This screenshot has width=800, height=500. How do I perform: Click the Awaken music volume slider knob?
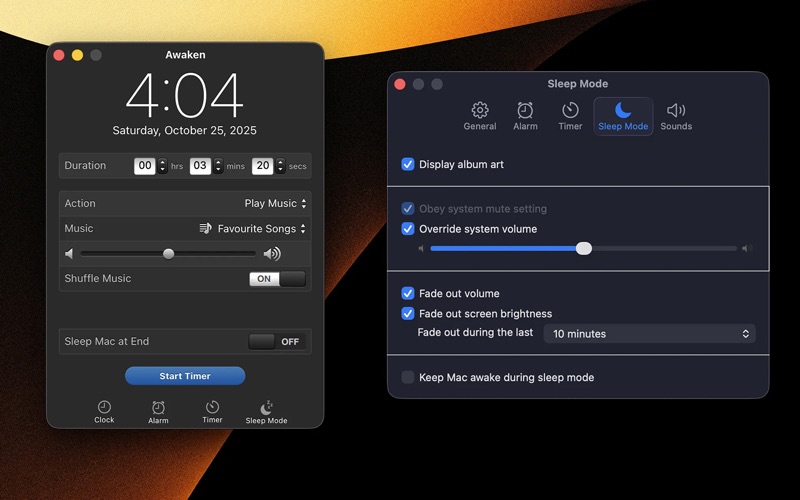click(168, 254)
